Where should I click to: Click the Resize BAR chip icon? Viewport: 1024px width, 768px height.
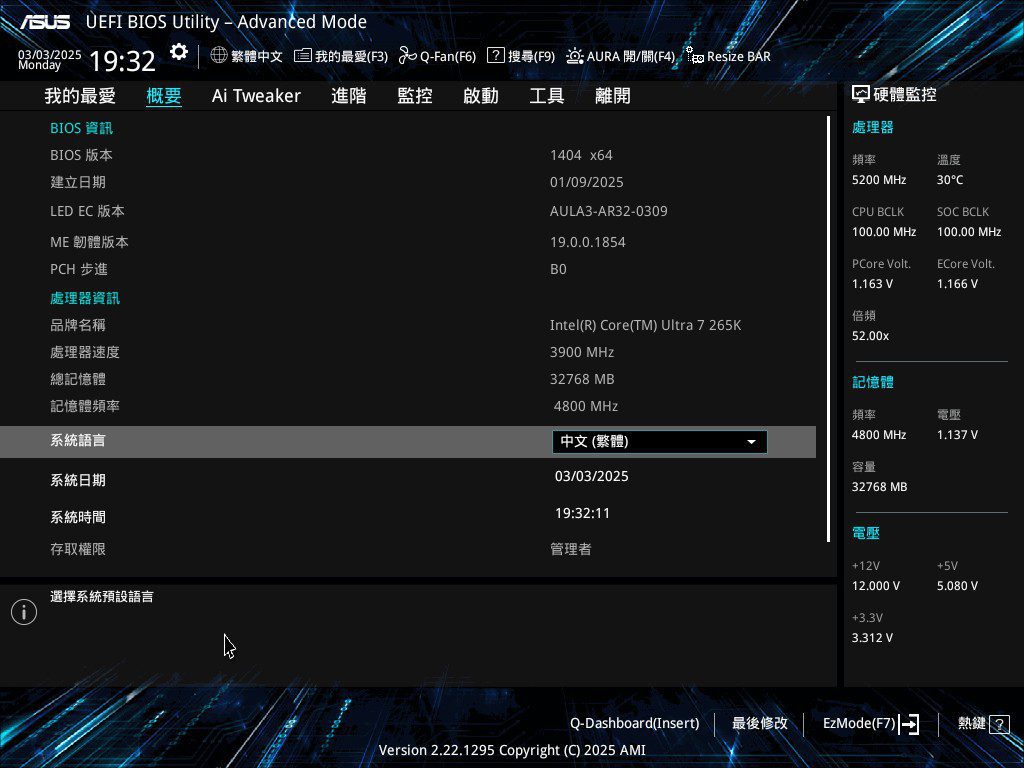pos(694,56)
